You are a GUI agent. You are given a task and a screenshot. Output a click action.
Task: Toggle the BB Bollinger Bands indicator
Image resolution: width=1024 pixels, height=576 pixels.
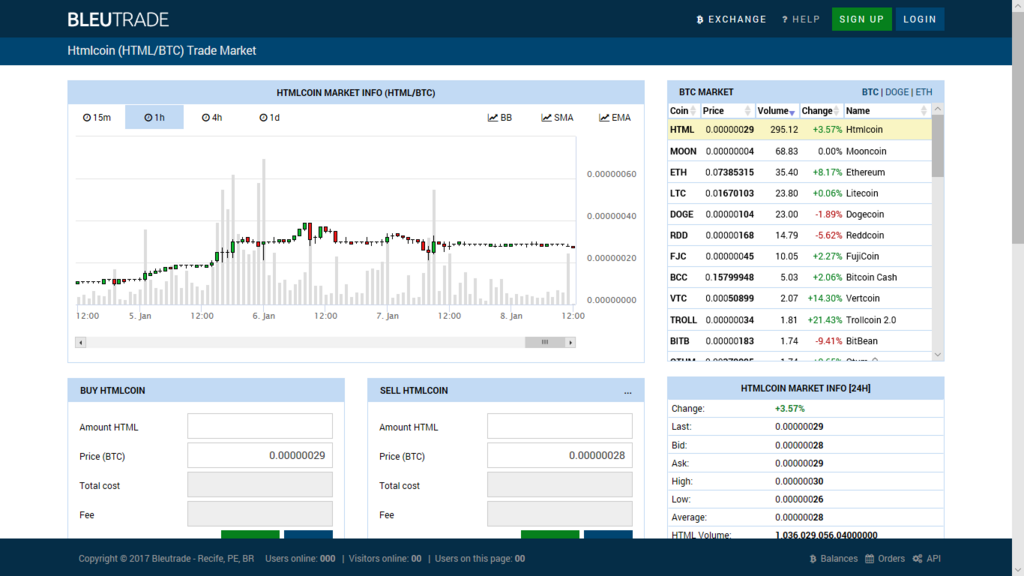point(500,118)
